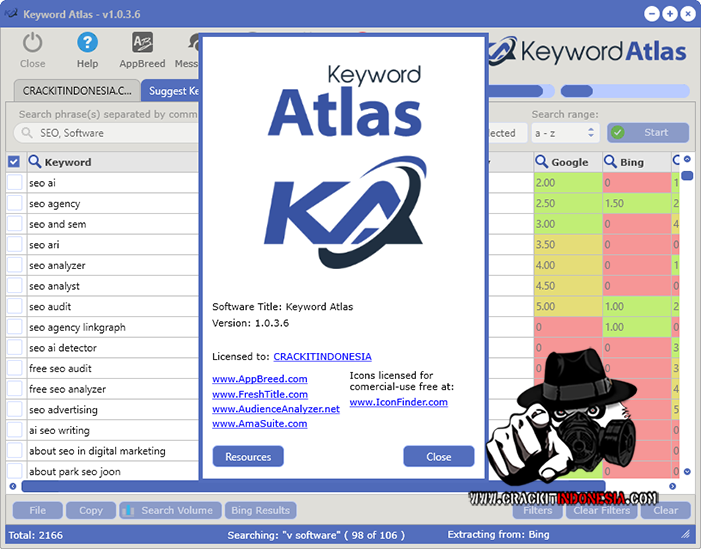Screen dimensions: 701x549
Task: Select the Suggest Keywords tab
Action: [x=170, y=91]
